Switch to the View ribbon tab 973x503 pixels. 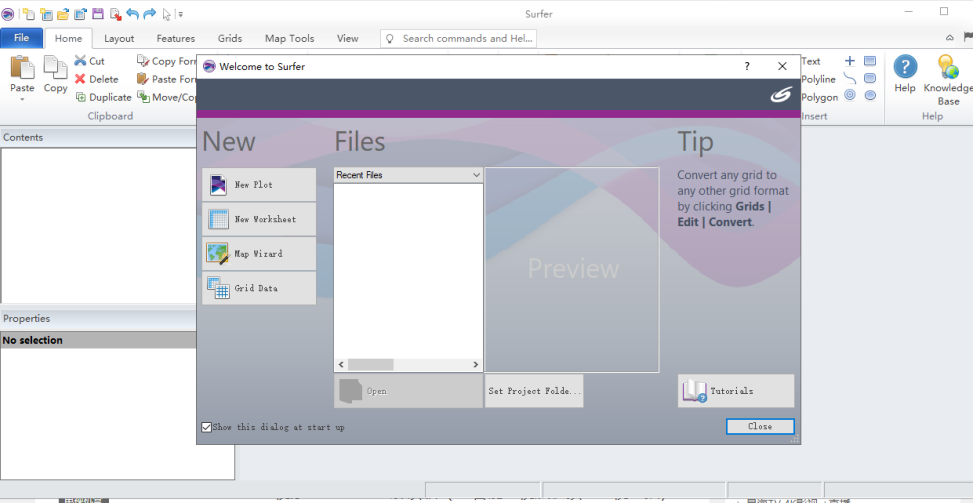pyautogui.click(x=348, y=38)
